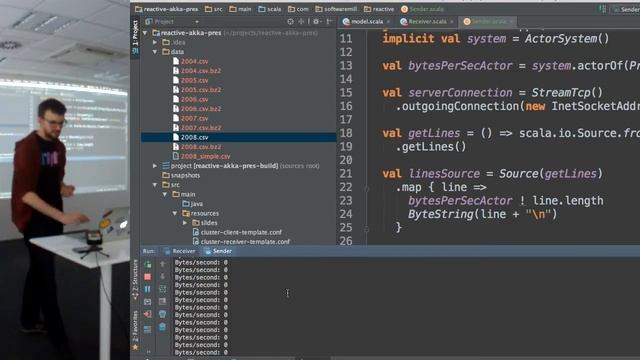640x360 pixels.
Task: Toggle the 1: Project side tool button
Action: pyautogui.click(x=135, y=37)
